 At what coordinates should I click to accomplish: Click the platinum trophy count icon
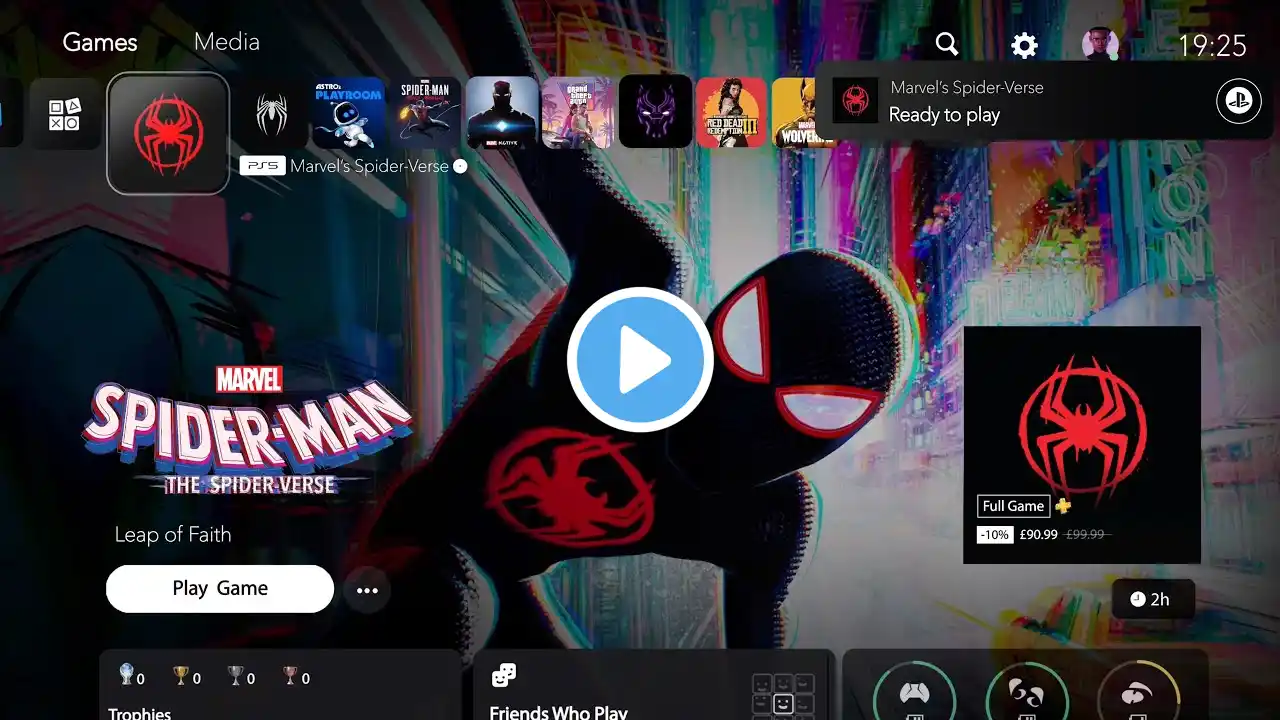click(x=127, y=675)
